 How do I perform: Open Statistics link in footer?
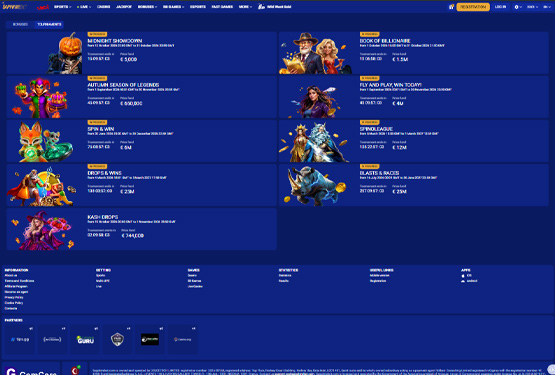coord(285,275)
